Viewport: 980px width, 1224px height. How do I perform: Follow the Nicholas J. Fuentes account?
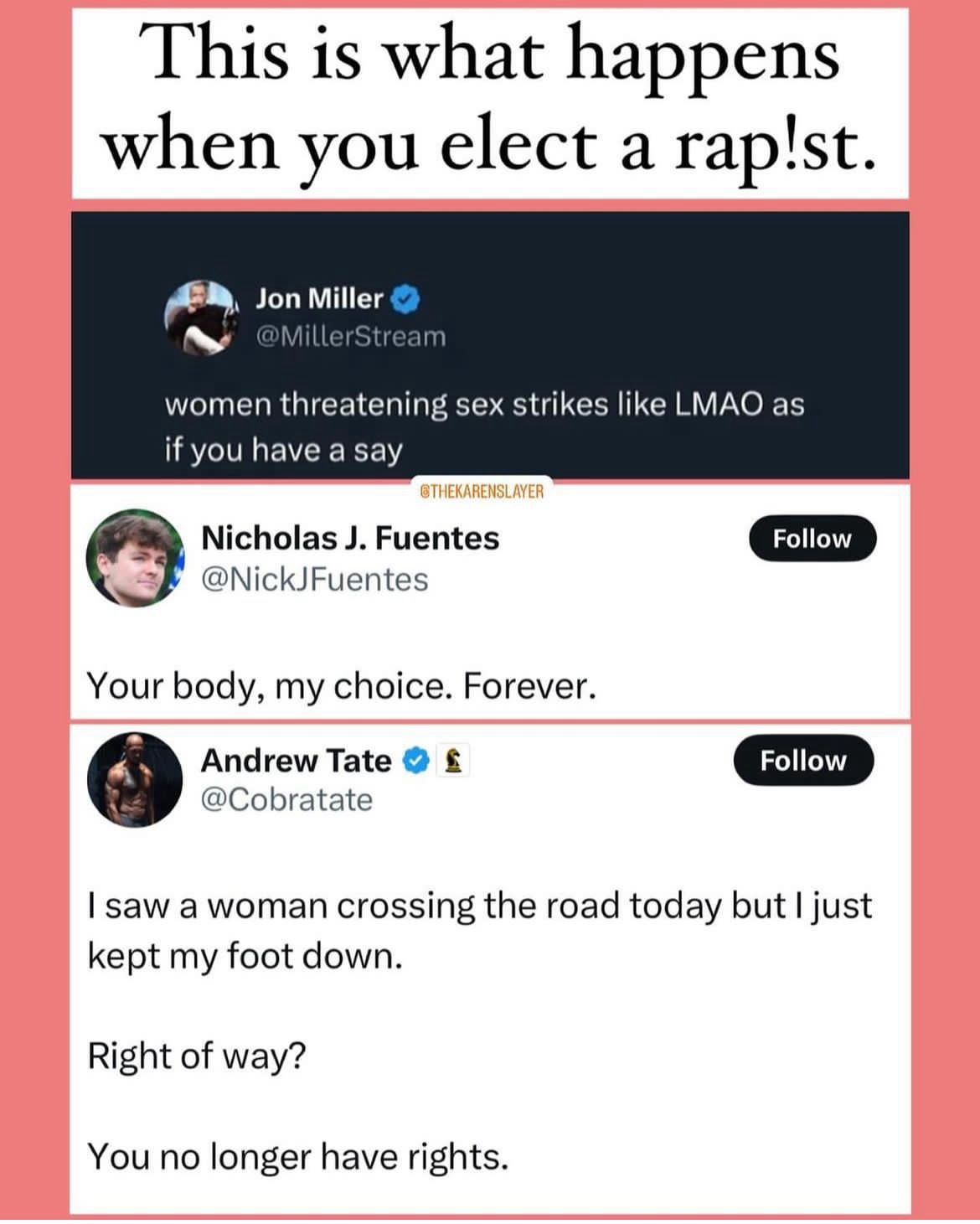coord(812,539)
